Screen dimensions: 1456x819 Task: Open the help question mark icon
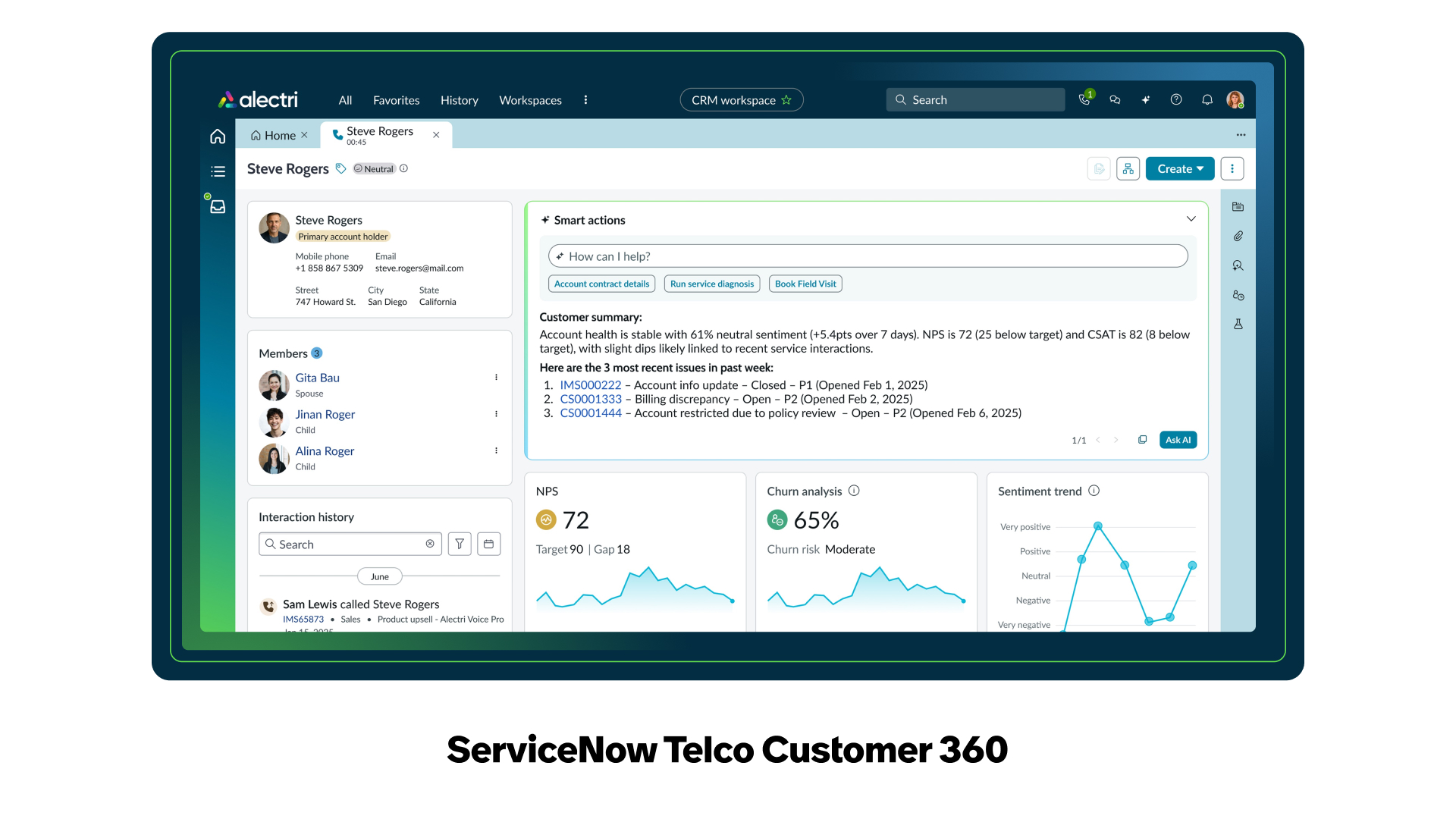[1176, 100]
